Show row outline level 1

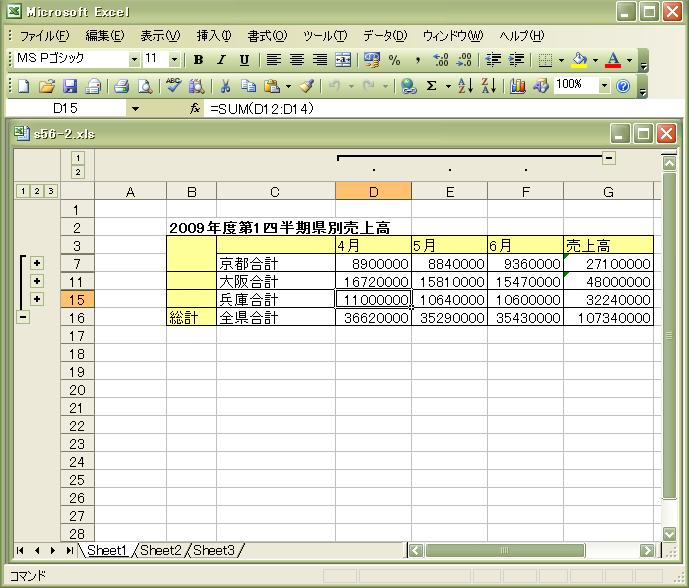coord(23,191)
